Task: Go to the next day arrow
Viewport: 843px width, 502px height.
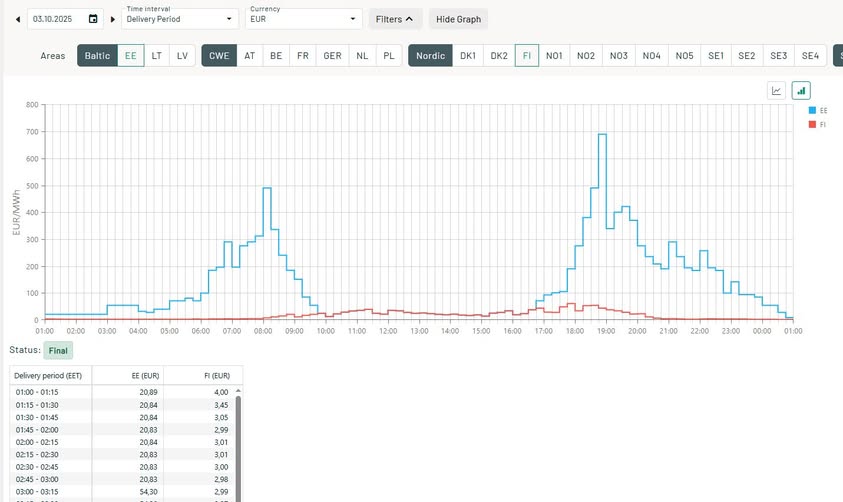Action: (112, 19)
